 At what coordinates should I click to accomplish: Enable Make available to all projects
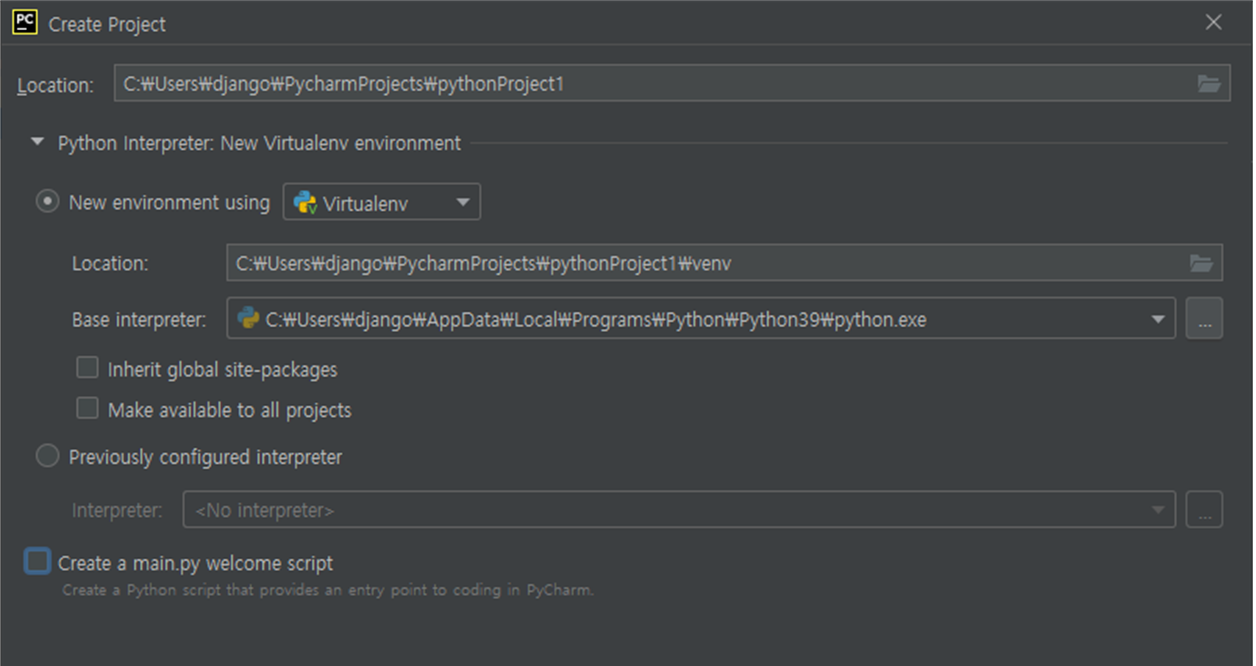pos(88,408)
